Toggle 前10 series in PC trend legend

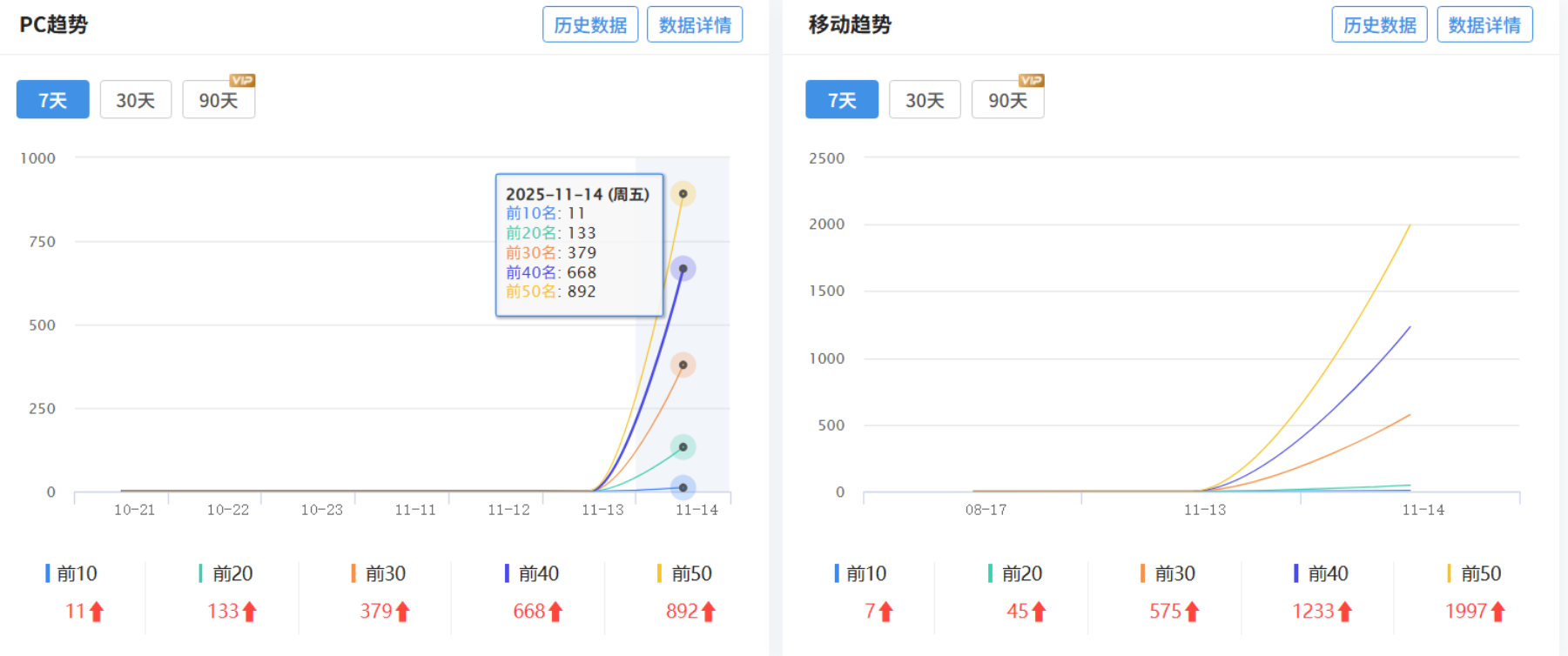click(x=72, y=574)
